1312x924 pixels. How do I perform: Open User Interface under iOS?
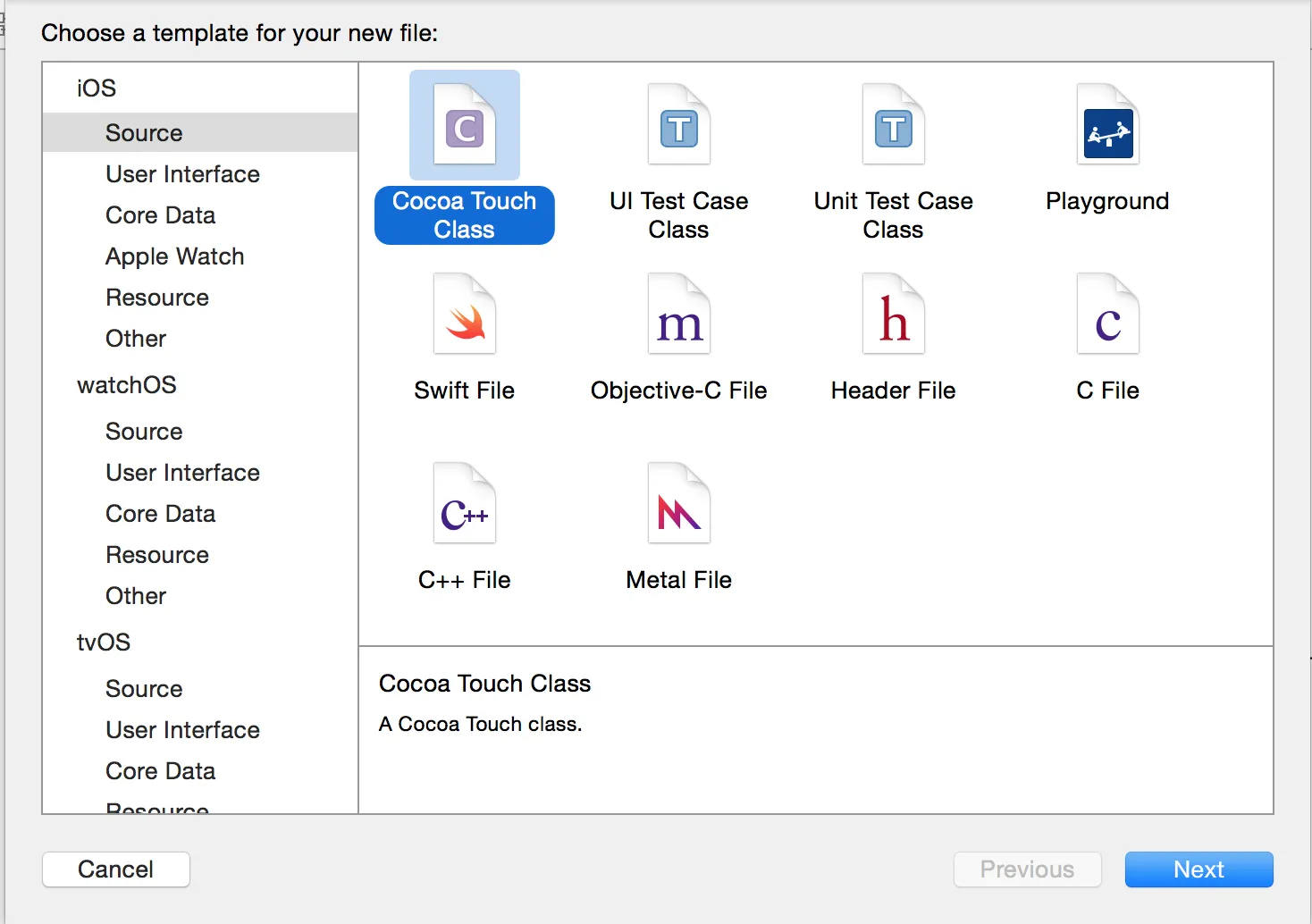pyautogui.click(x=182, y=174)
